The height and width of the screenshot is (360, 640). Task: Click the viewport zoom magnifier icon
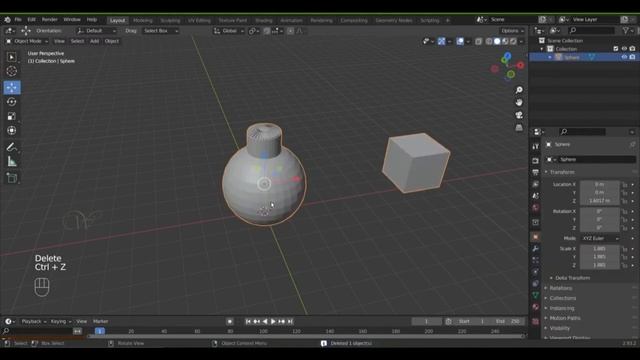519,90
